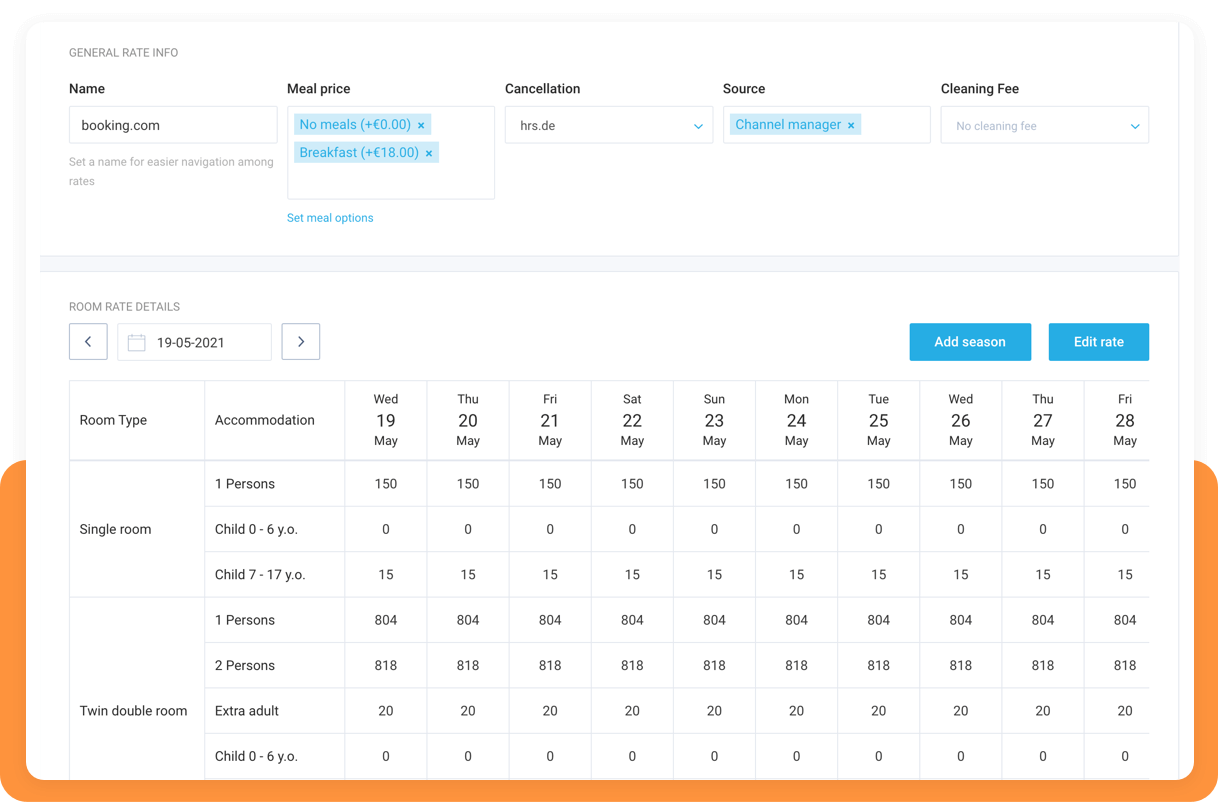Navigate to next week with right arrow

pos(301,341)
